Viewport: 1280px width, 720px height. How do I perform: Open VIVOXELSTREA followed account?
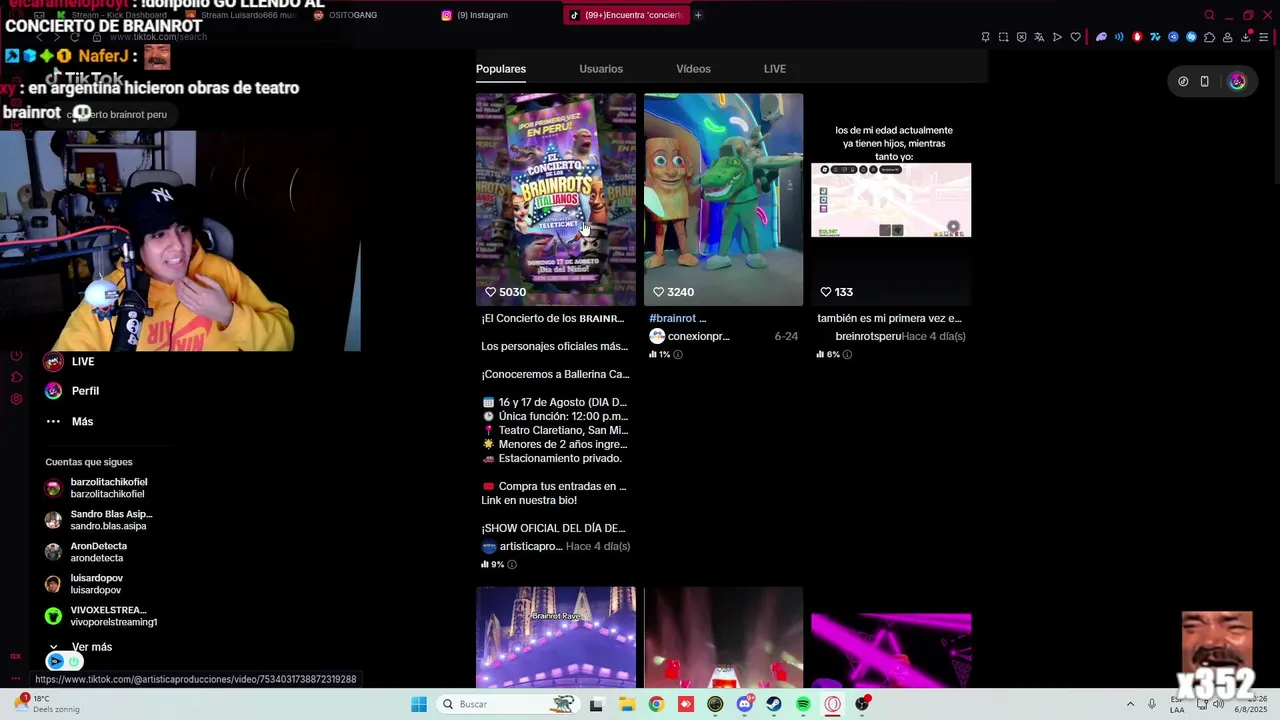click(101, 616)
